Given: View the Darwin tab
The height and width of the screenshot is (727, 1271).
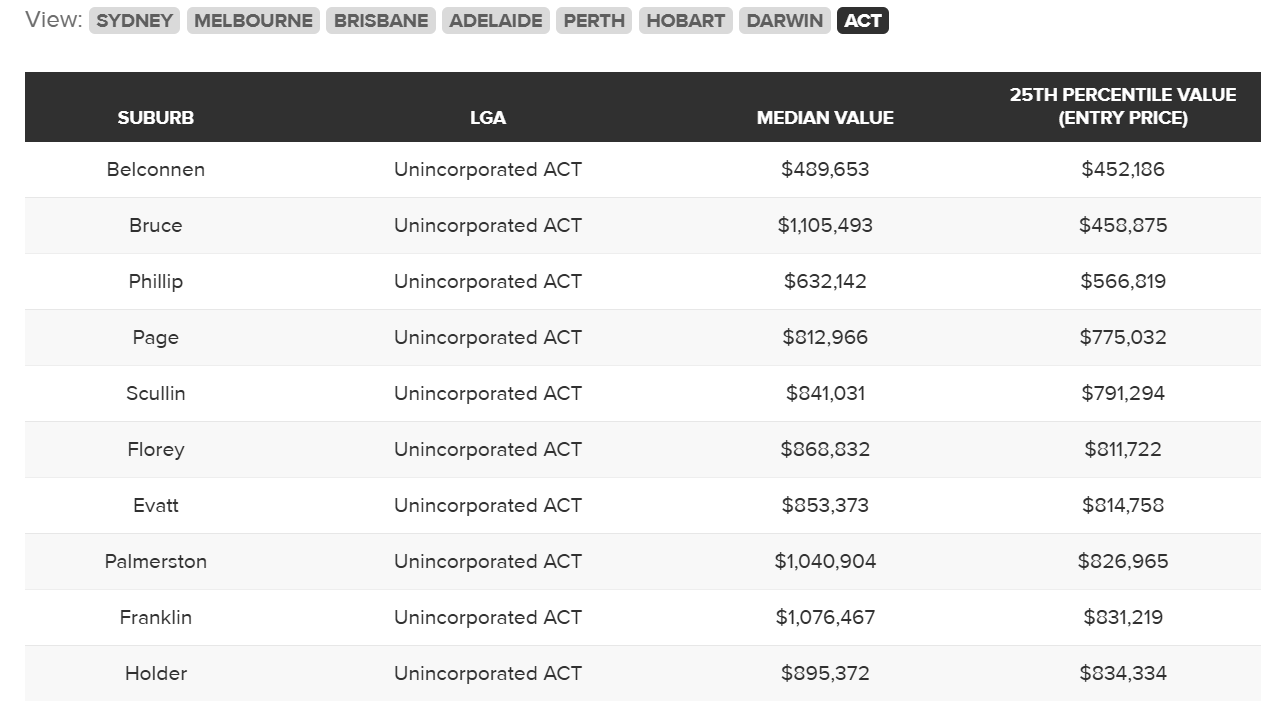Looking at the screenshot, I should click(785, 21).
